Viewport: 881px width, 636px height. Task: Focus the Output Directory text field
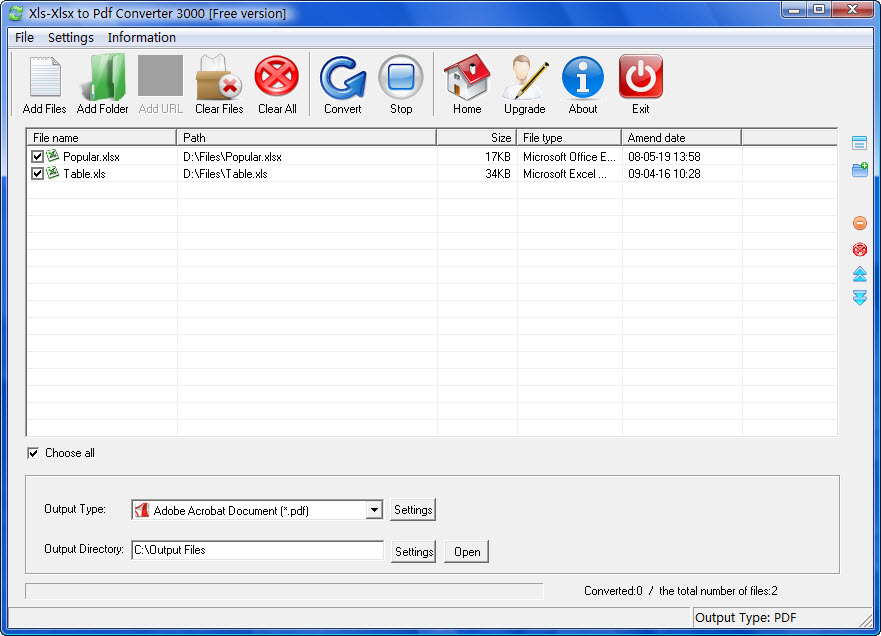(x=257, y=550)
